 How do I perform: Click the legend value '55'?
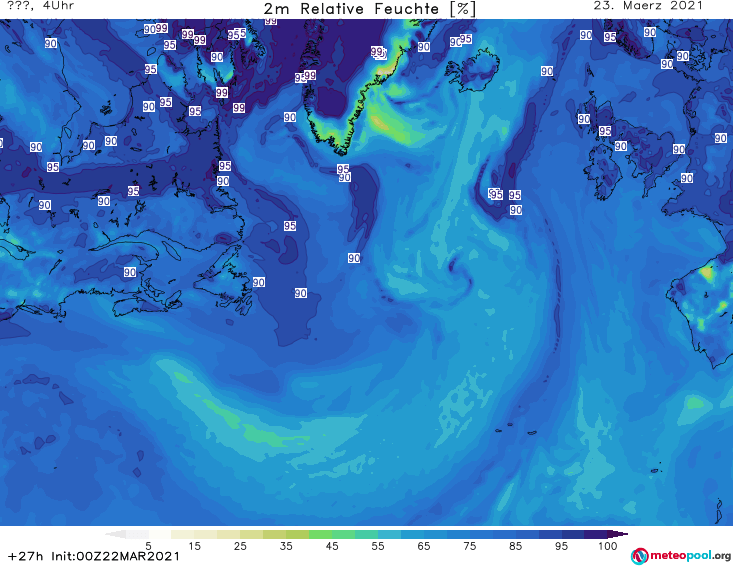[378, 546]
